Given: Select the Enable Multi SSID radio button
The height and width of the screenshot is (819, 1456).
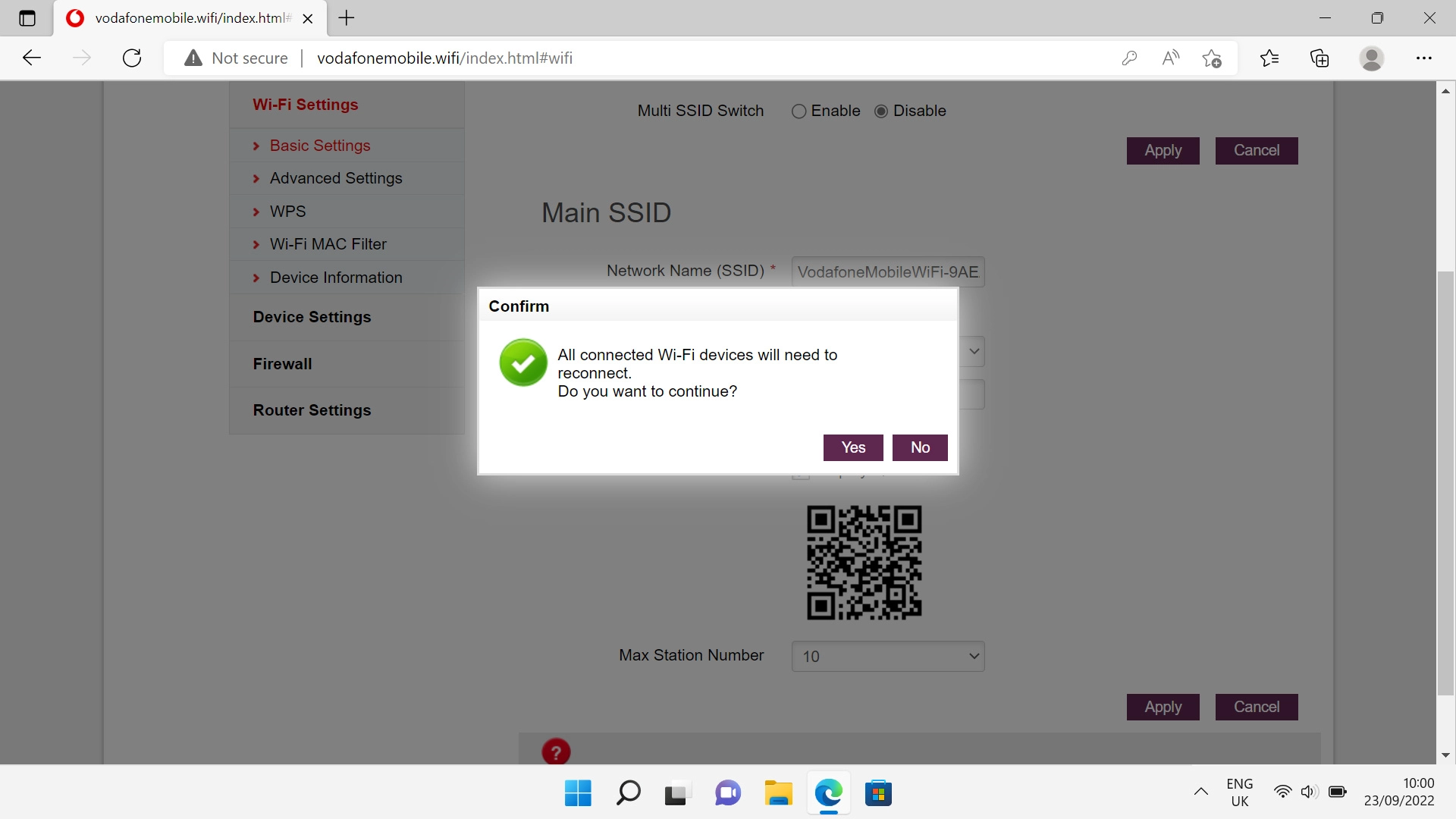Looking at the screenshot, I should (799, 111).
